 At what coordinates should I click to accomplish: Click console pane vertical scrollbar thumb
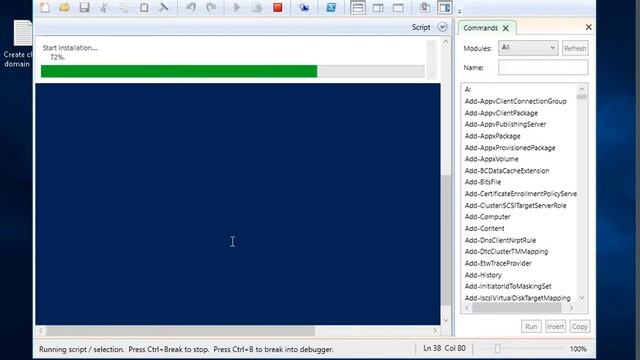[446, 240]
